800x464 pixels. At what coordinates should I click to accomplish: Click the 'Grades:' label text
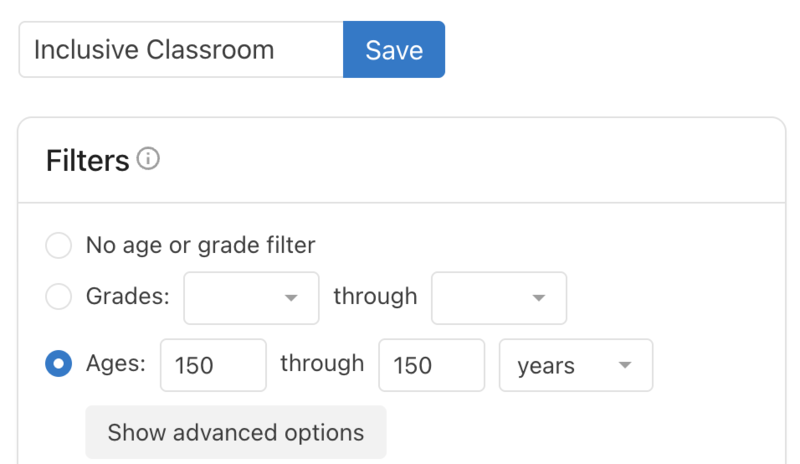pyautogui.click(x=128, y=297)
